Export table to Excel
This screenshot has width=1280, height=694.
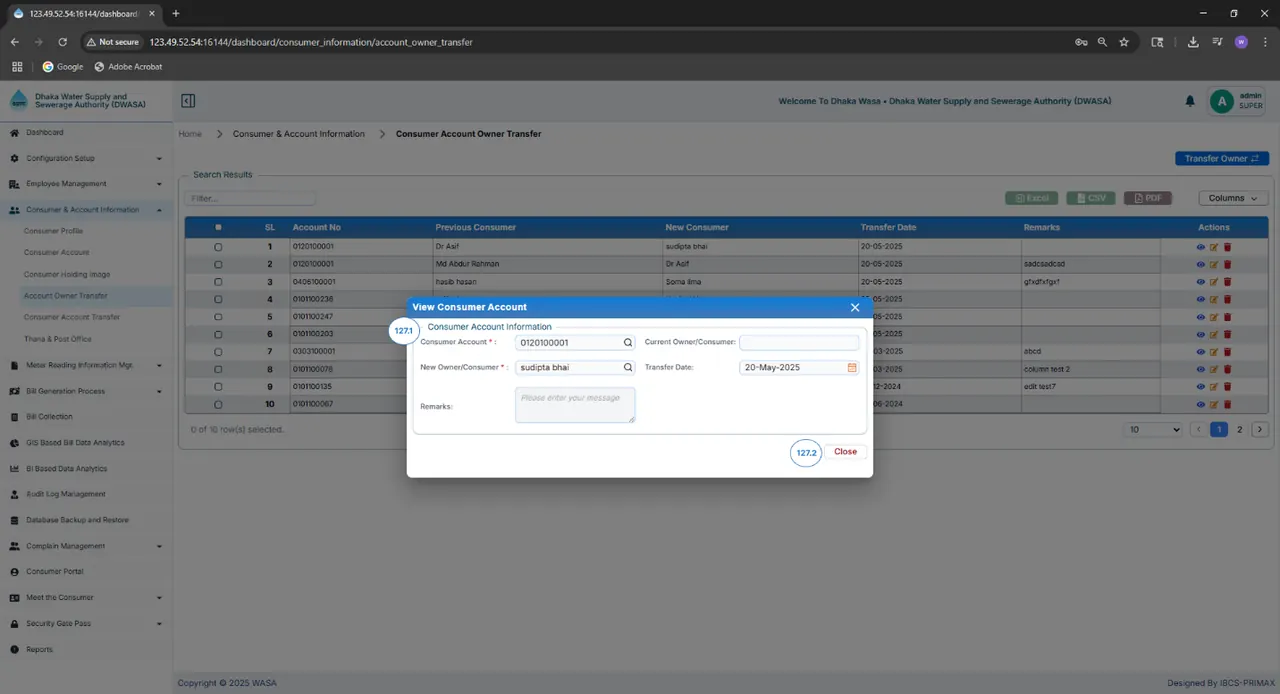tap(1031, 198)
